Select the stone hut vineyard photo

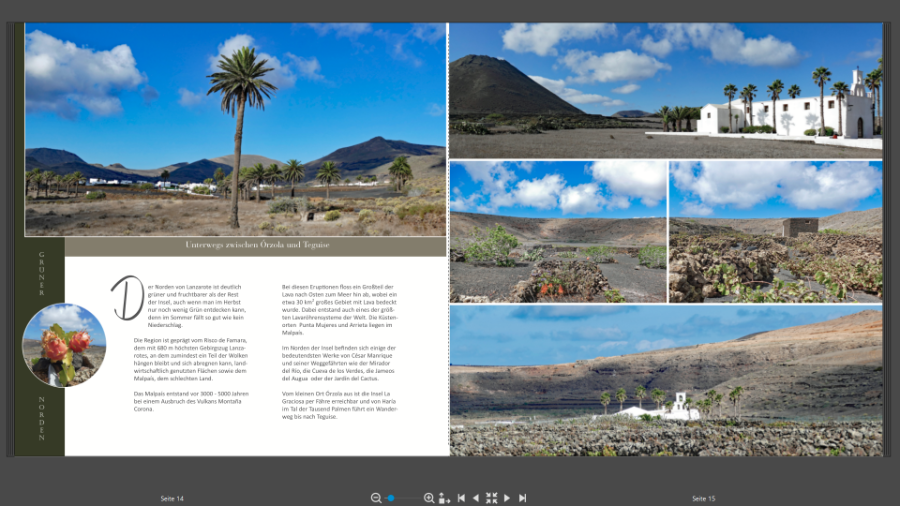(775, 232)
